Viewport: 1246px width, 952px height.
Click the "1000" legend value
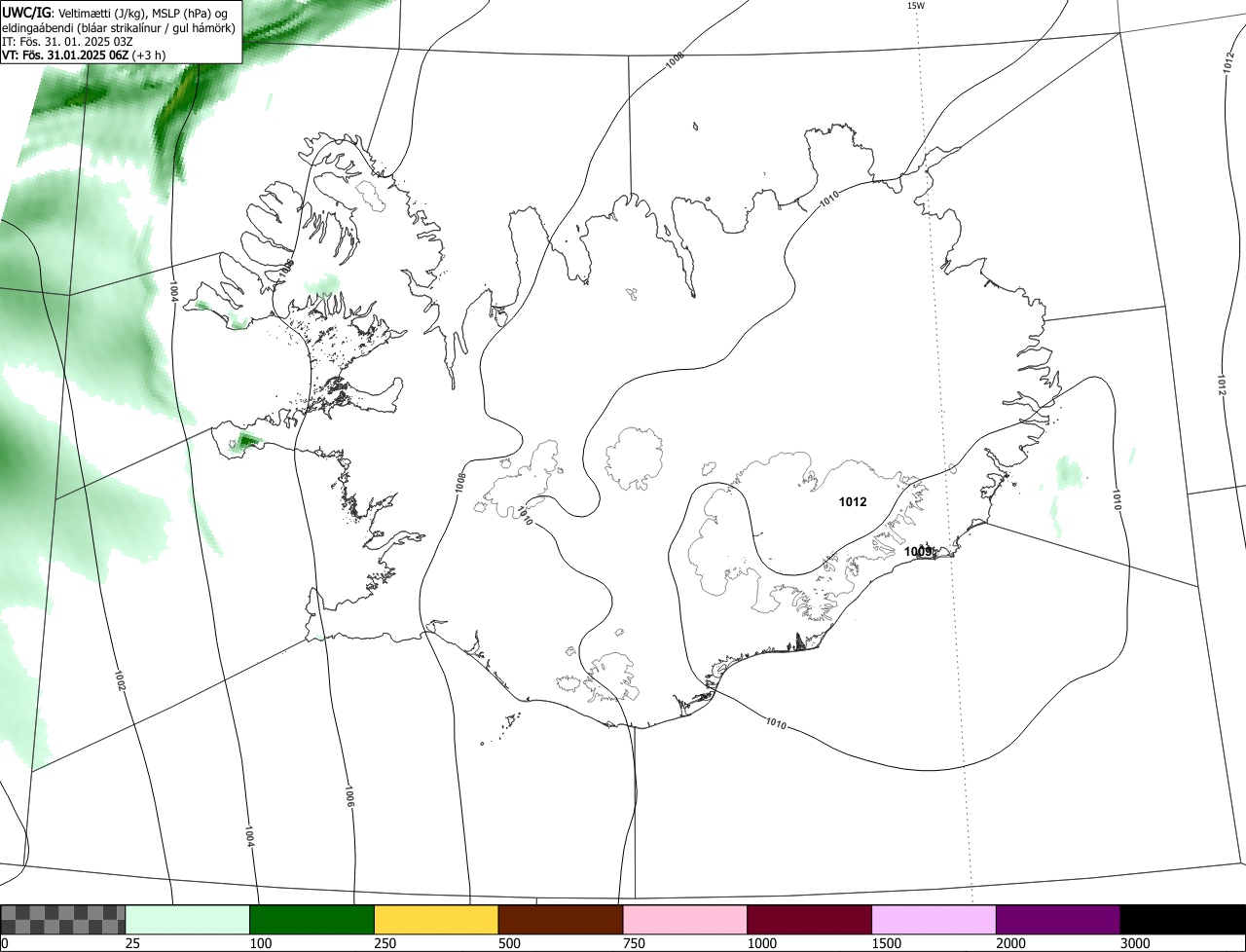[x=761, y=943]
